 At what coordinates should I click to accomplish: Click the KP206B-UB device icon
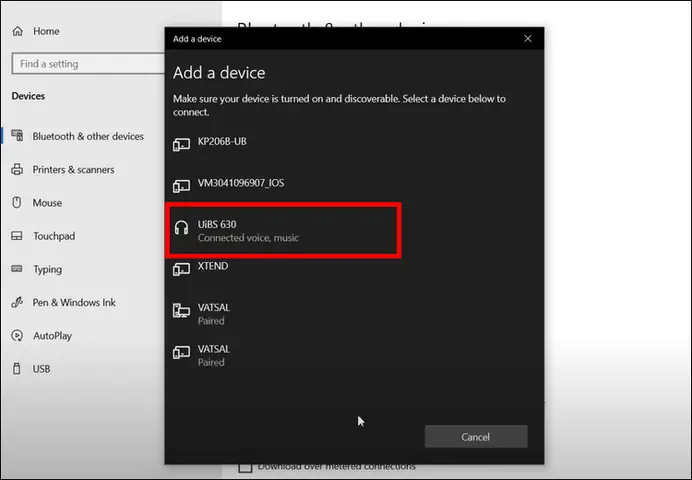(x=181, y=144)
